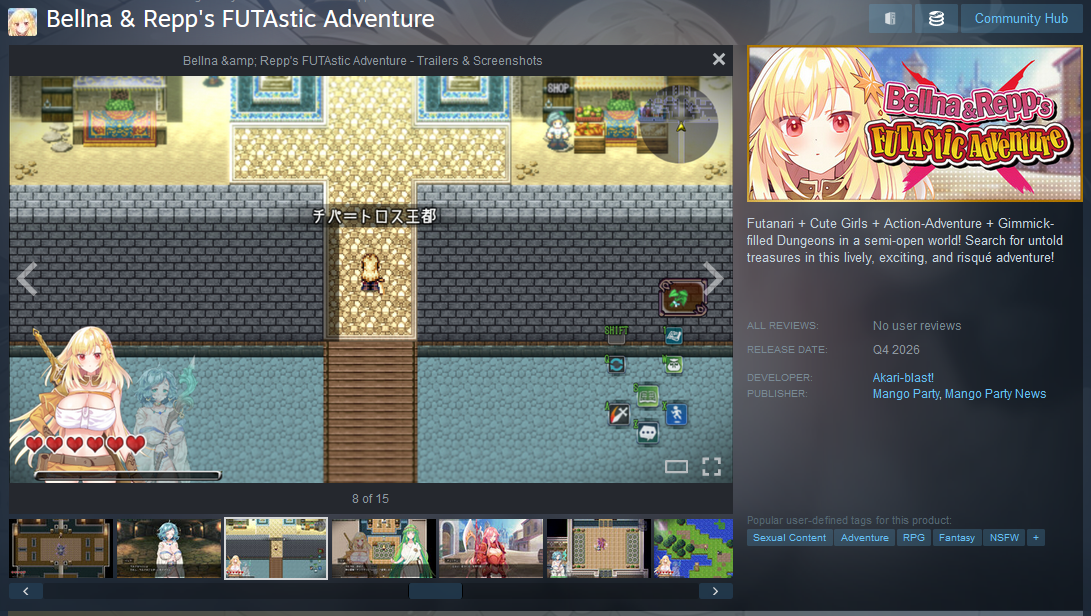
Task: Select the first thumbnail showing a throne room map
Action: pos(61,548)
